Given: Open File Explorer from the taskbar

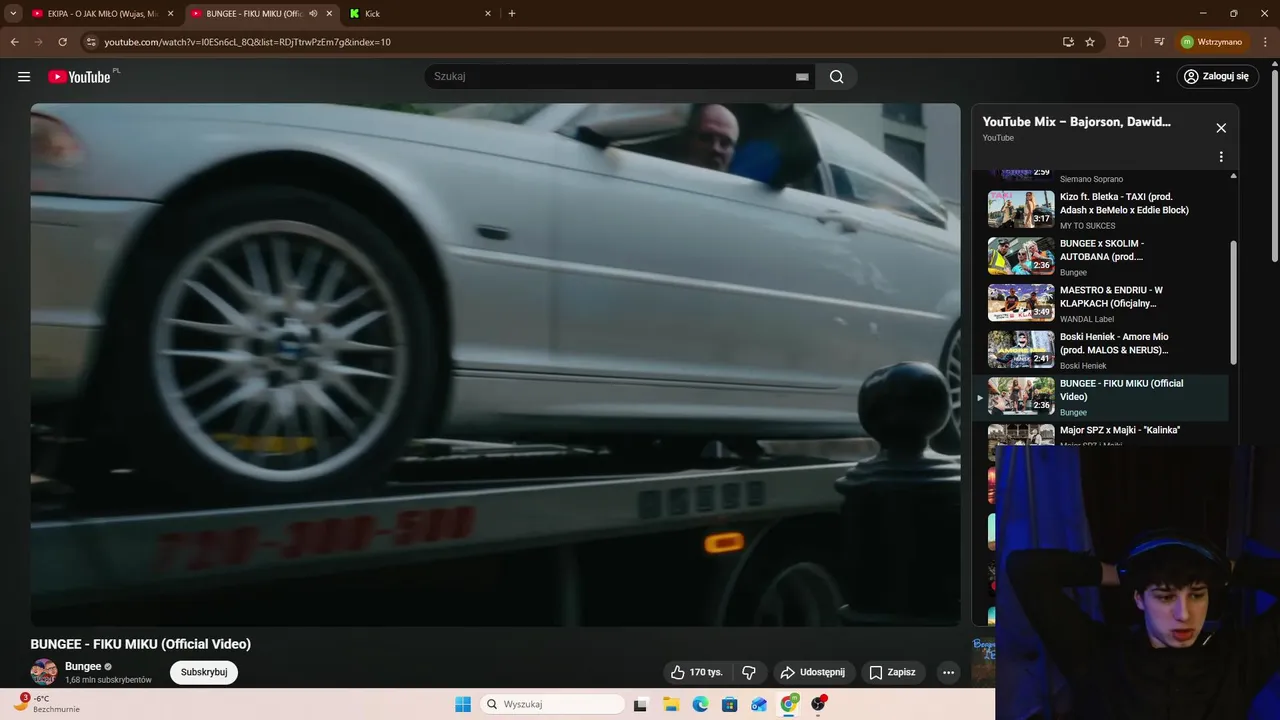Looking at the screenshot, I should point(671,704).
